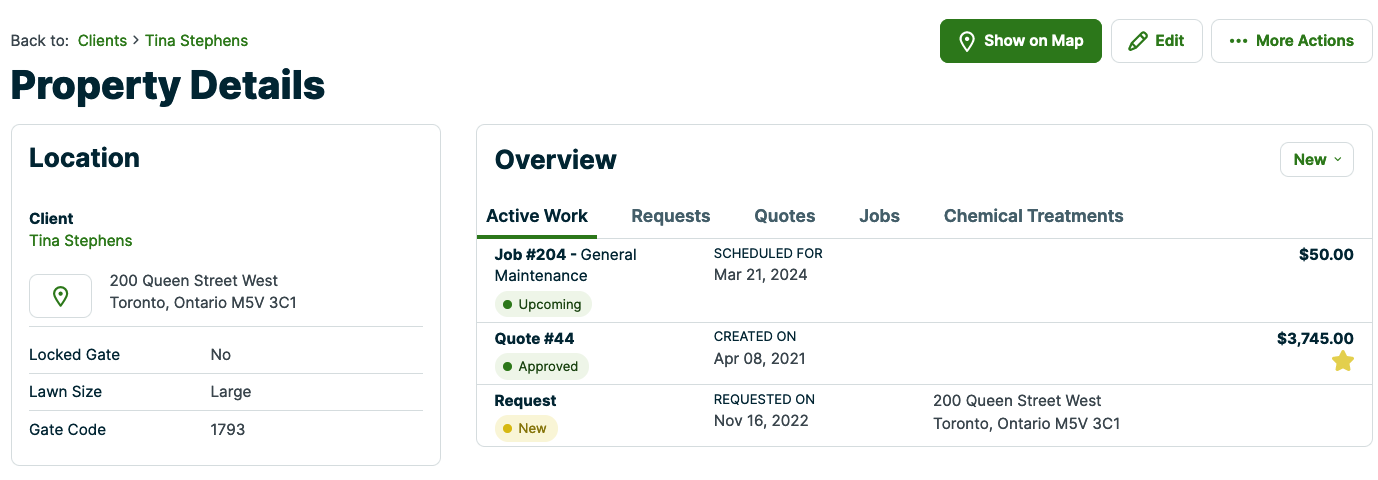Click Tina Stephens client name in Location
This screenshot has width=1378, height=480.
(x=81, y=241)
